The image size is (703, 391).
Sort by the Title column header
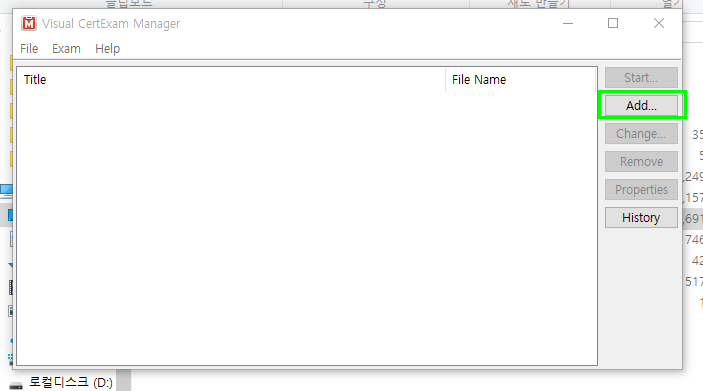click(x=231, y=80)
